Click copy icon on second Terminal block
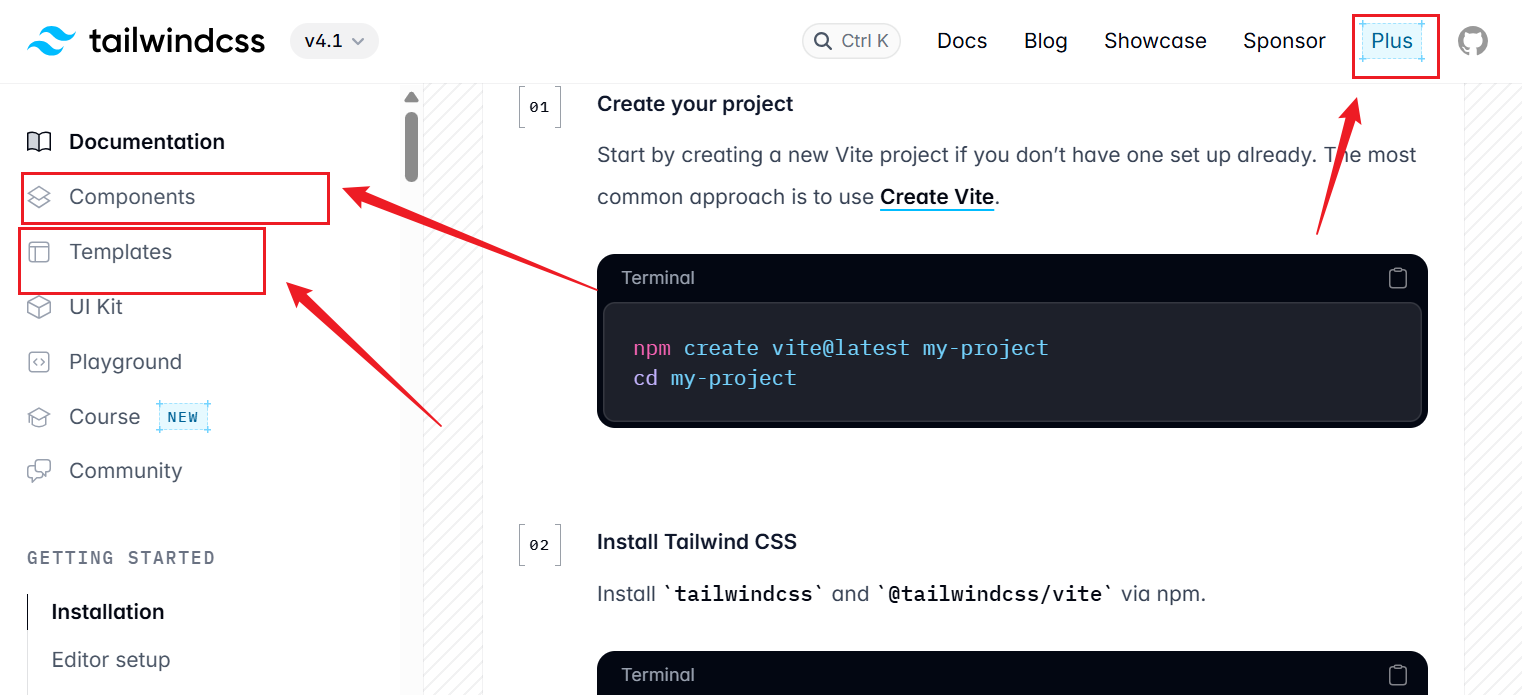This screenshot has width=1522, height=695. pos(1397,675)
